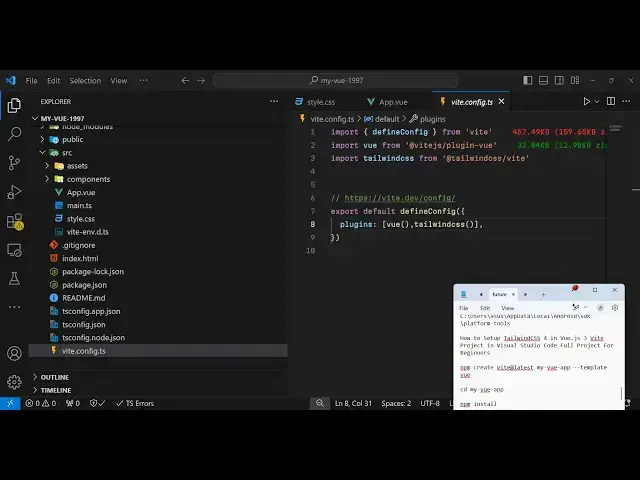Open the Explorer view in activity bar
The width and height of the screenshot is (640, 480).
pos(14,105)
